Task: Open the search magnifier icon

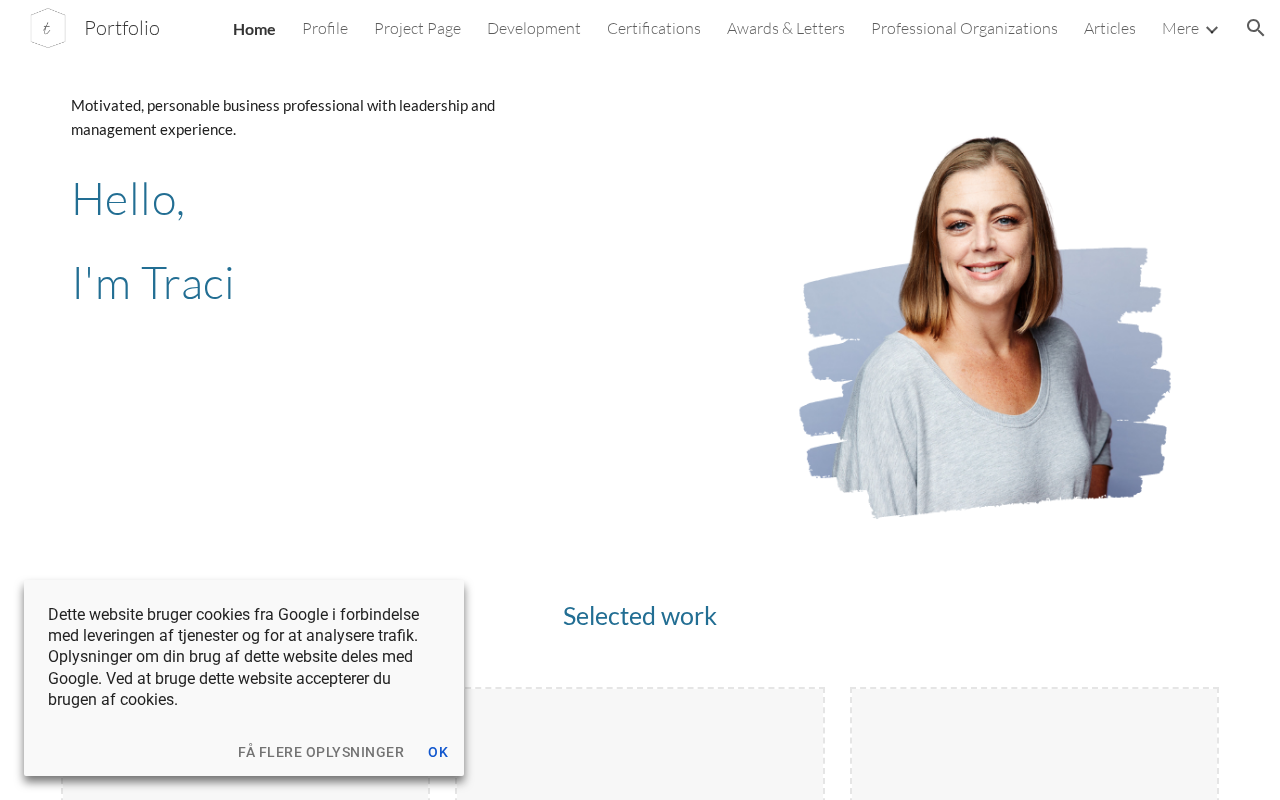Action: coord(1256,28)
